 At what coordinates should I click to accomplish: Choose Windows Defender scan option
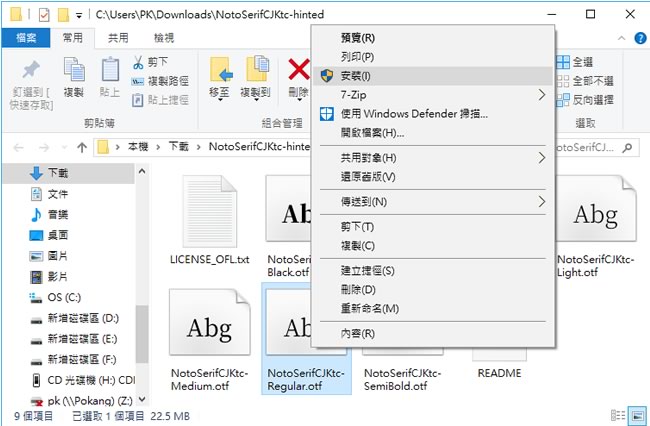coord(433,114)
